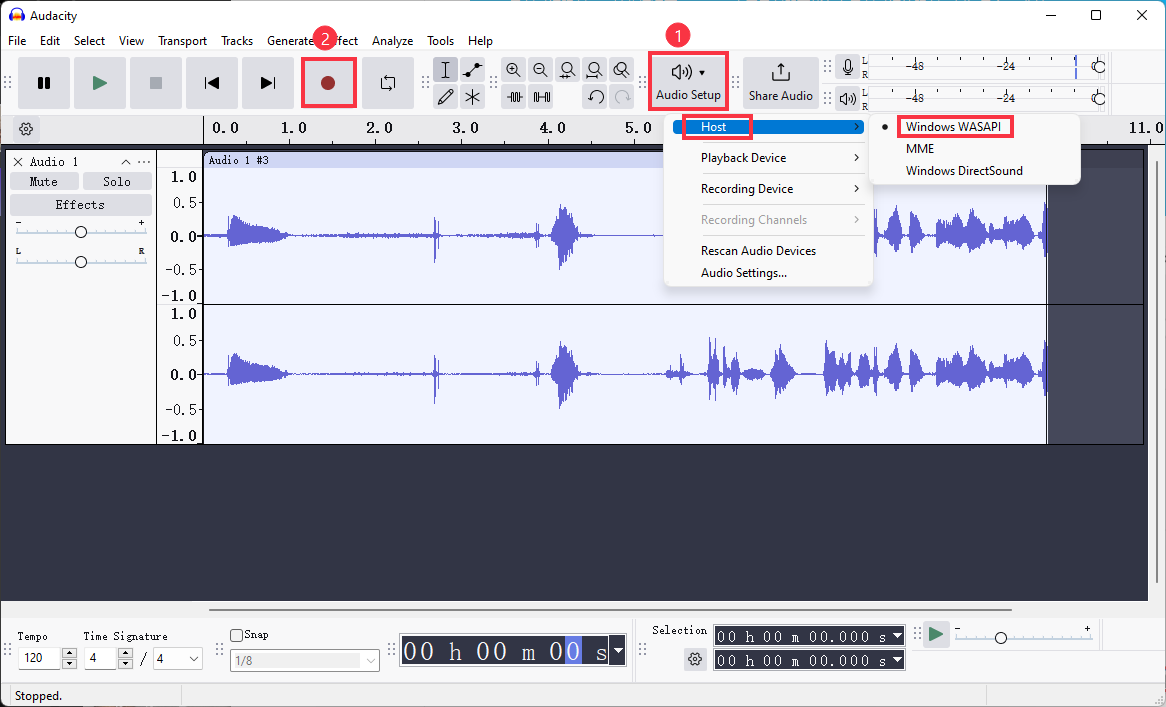Open the snap 1/8 dropdown
1166x707 pixels.
point(305,660)
